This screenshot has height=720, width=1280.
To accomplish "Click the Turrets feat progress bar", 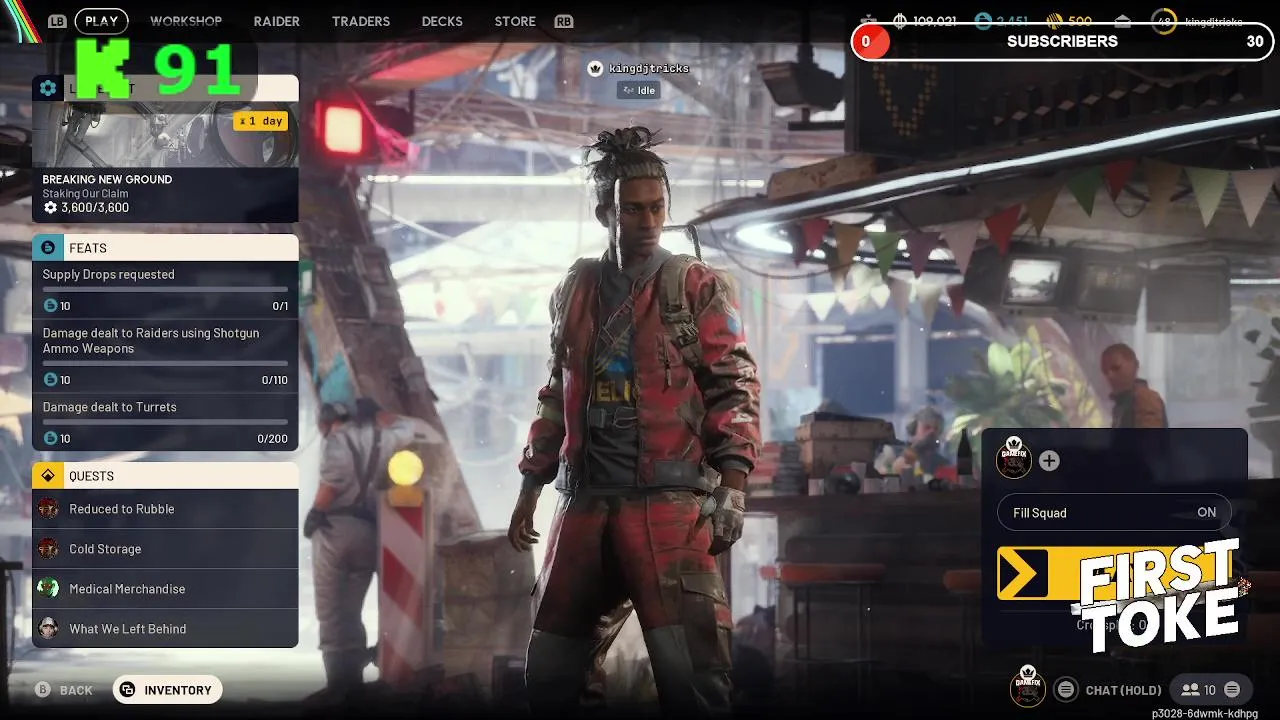I will tap(165, 422).
